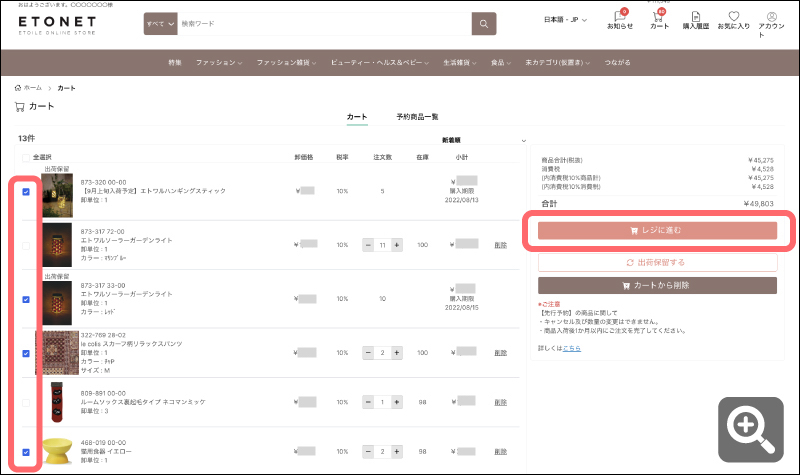Viewport: 800px width, 475px height.
Task: Click the 検索ワード search field
Action: click(x=324, y=24)
